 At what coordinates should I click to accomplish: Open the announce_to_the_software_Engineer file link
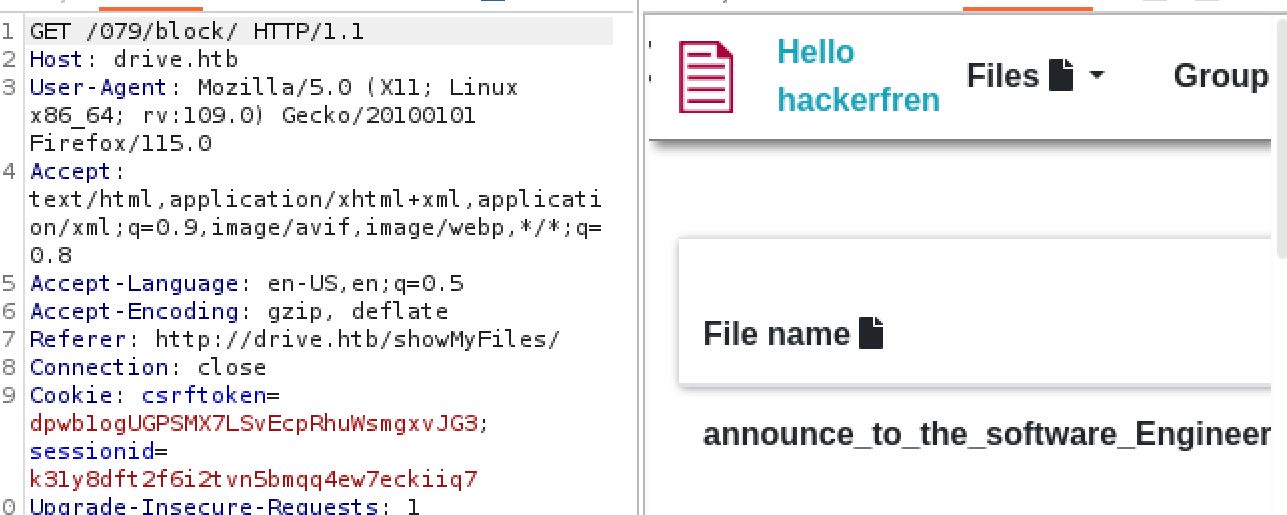(x=986, y=435)
